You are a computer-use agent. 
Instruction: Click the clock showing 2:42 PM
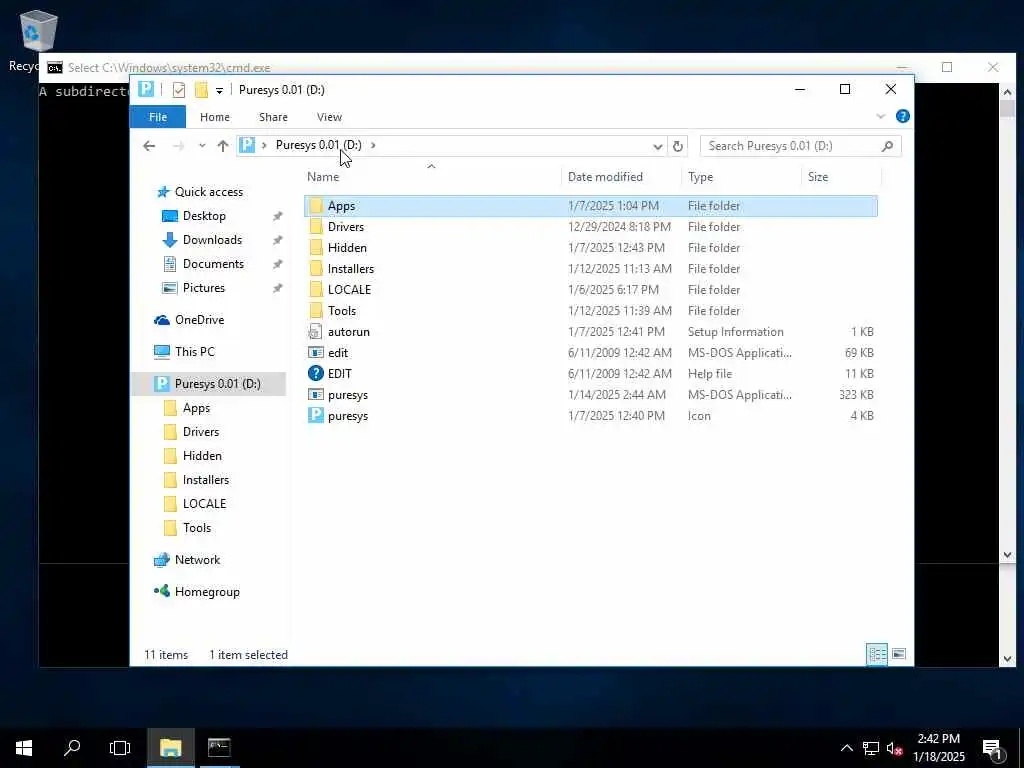click(x=938, y=739)
